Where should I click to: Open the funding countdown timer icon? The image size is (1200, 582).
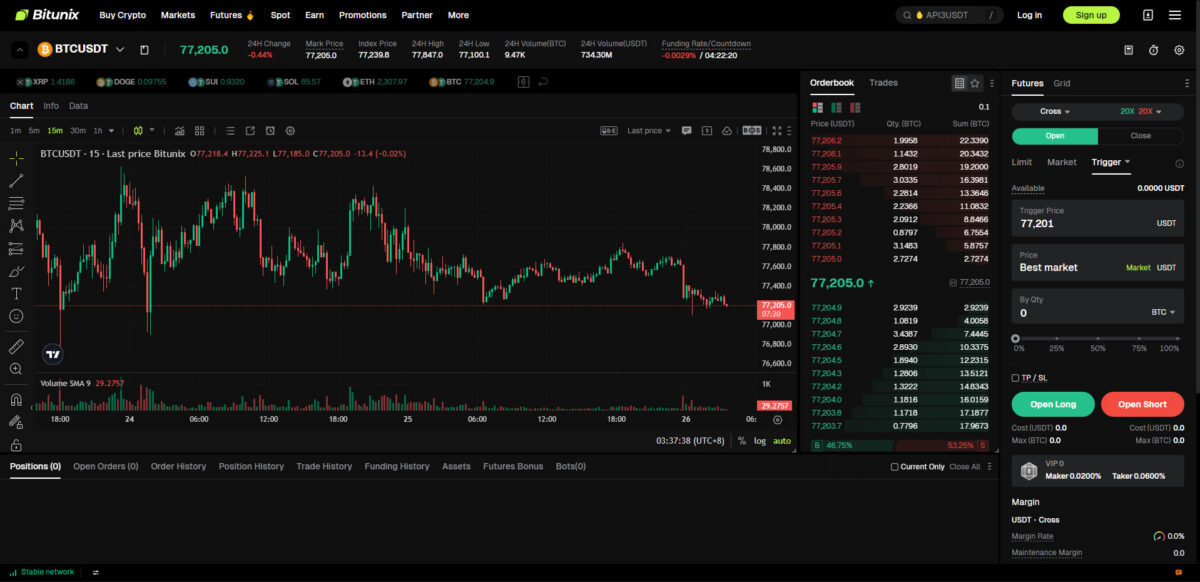(x=1153, y=50)
